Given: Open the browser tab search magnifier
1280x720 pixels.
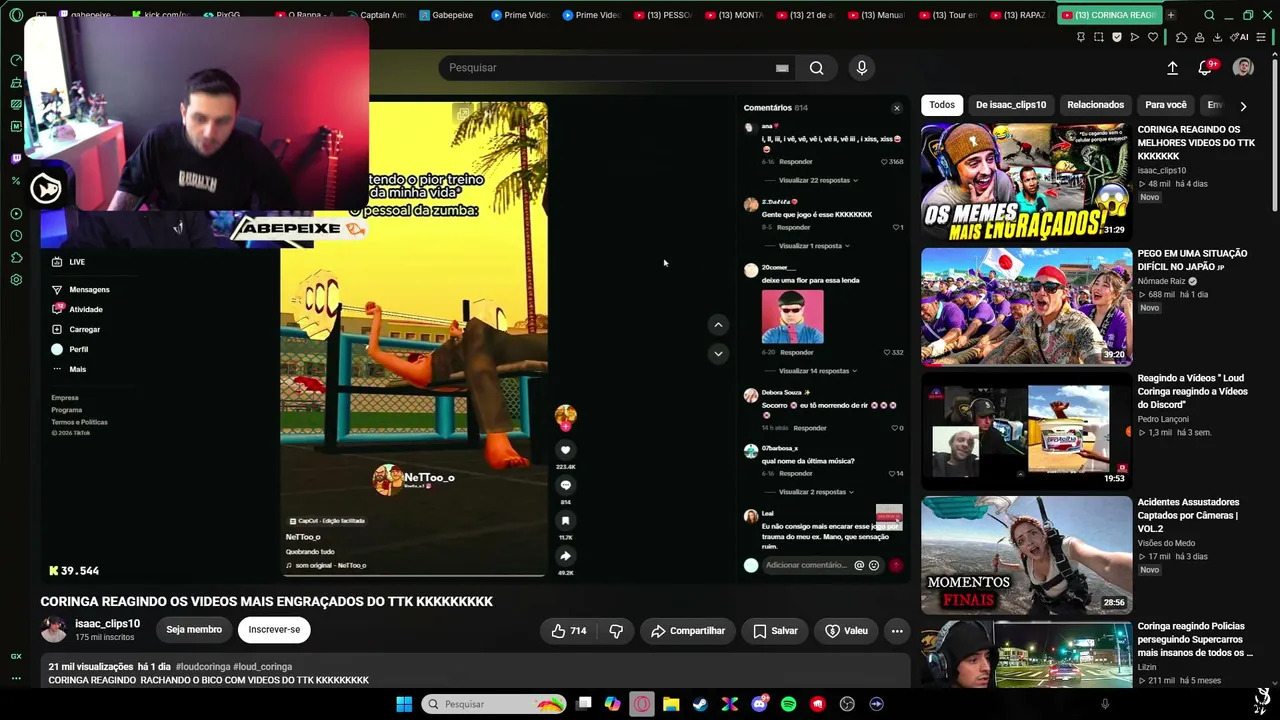Looking at the screenshot, I should (1209, 15).
